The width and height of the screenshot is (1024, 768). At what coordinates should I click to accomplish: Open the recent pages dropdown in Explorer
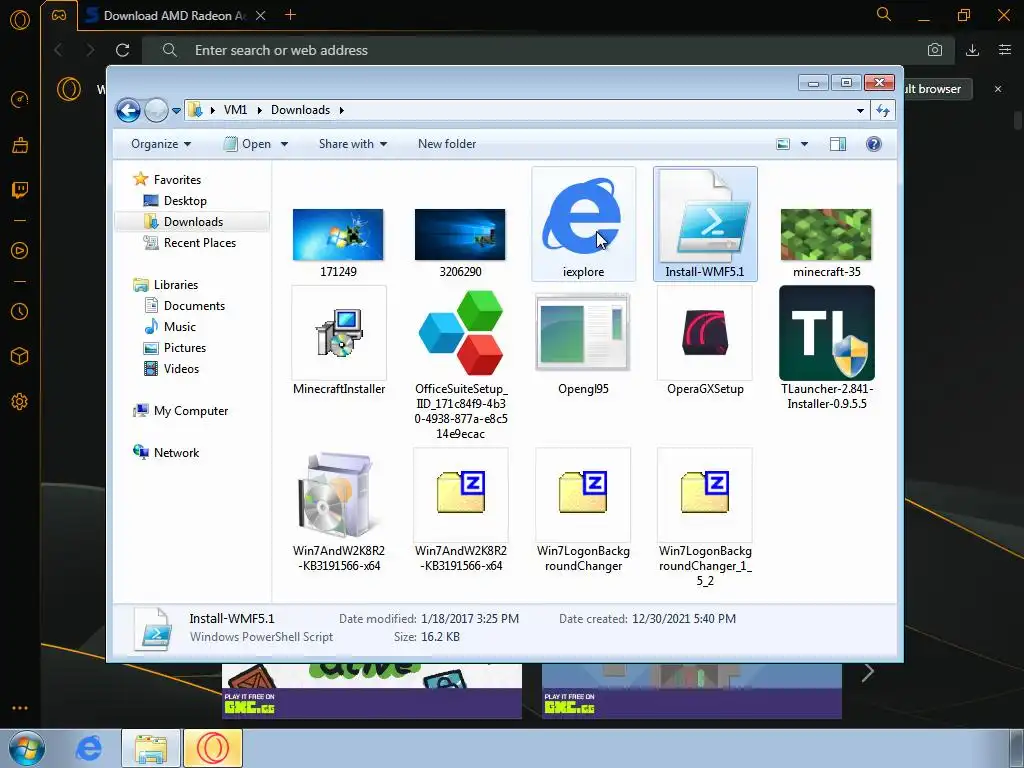click(x=176, y=111)
